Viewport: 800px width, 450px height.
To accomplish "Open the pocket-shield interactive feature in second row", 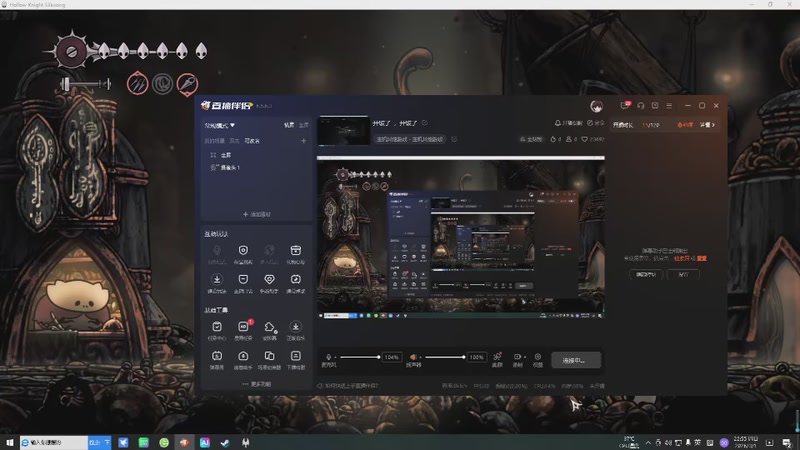I will tap(243, 279).
